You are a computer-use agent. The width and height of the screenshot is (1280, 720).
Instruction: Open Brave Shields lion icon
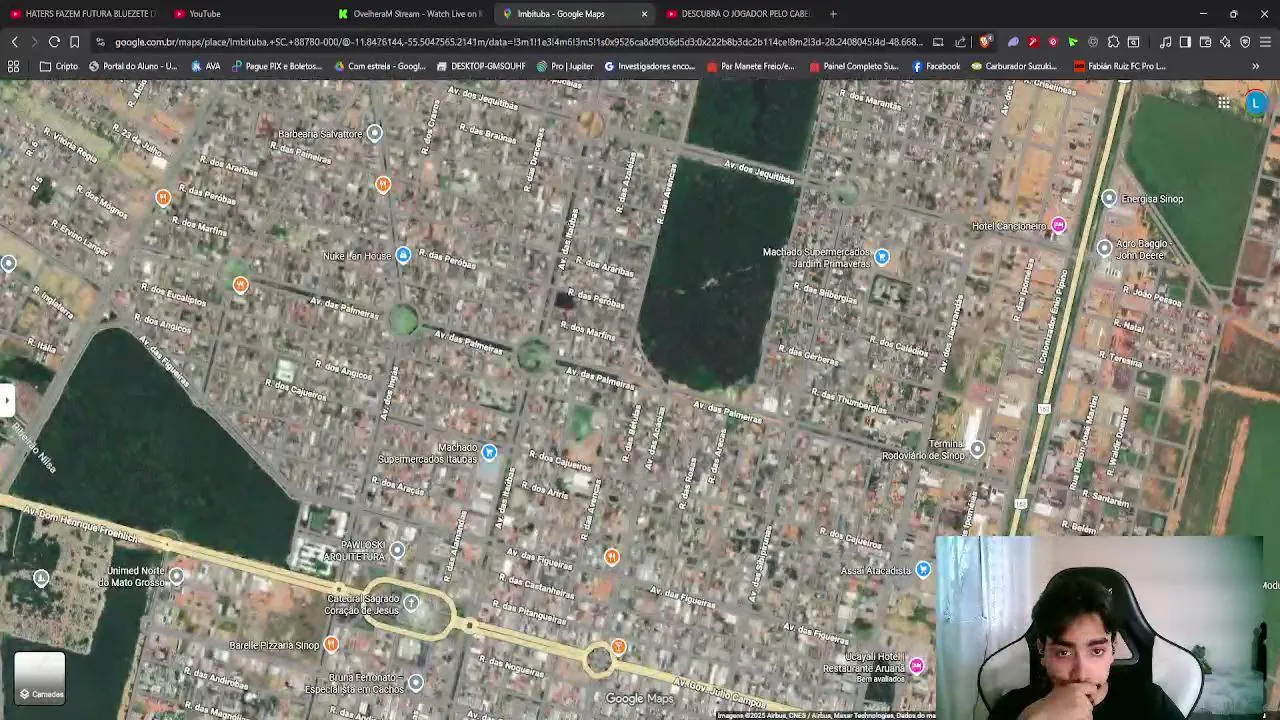pos(986,42)
